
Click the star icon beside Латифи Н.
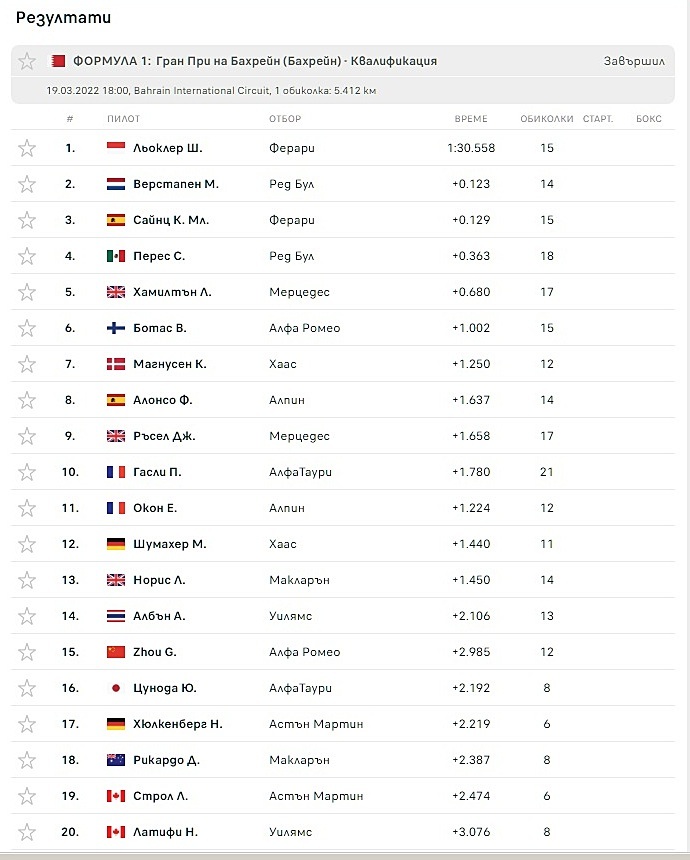click(27, 832)
